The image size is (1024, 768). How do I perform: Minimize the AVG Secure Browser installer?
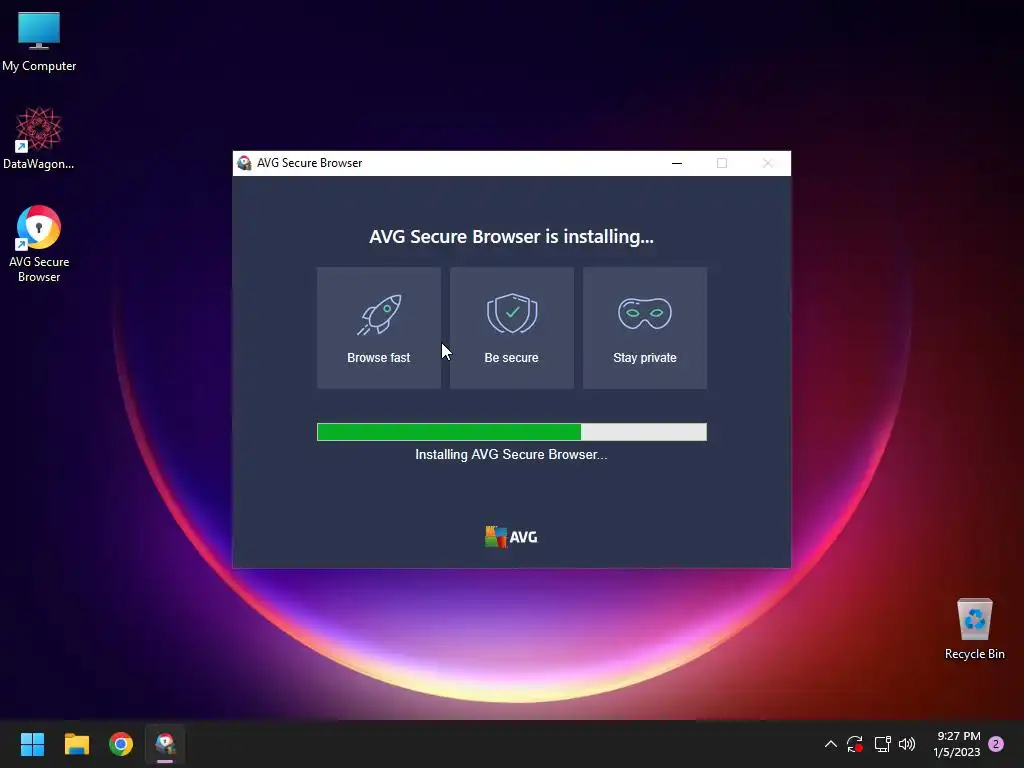[677, 163]
